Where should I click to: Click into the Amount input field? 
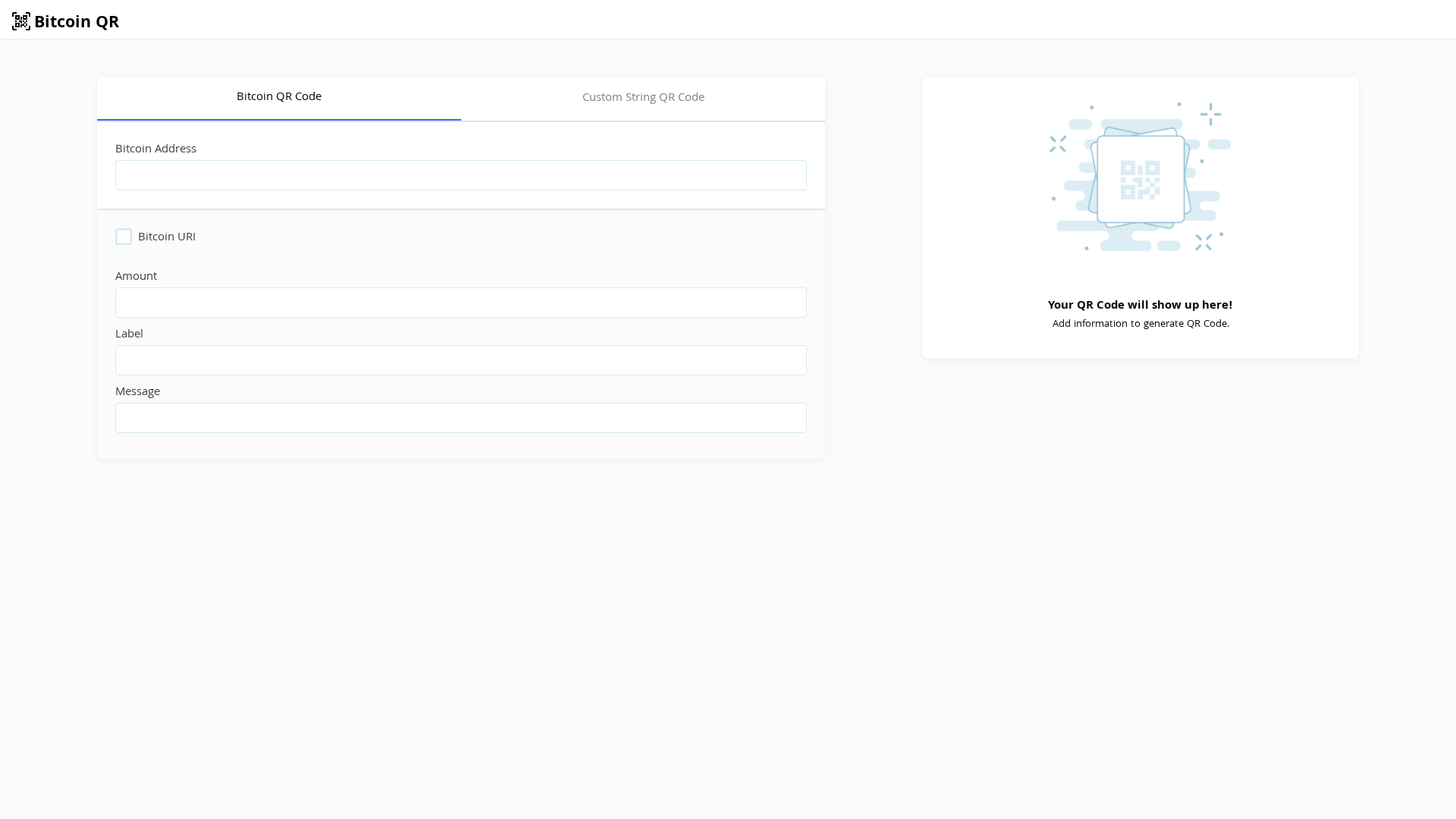click(461, 303)
